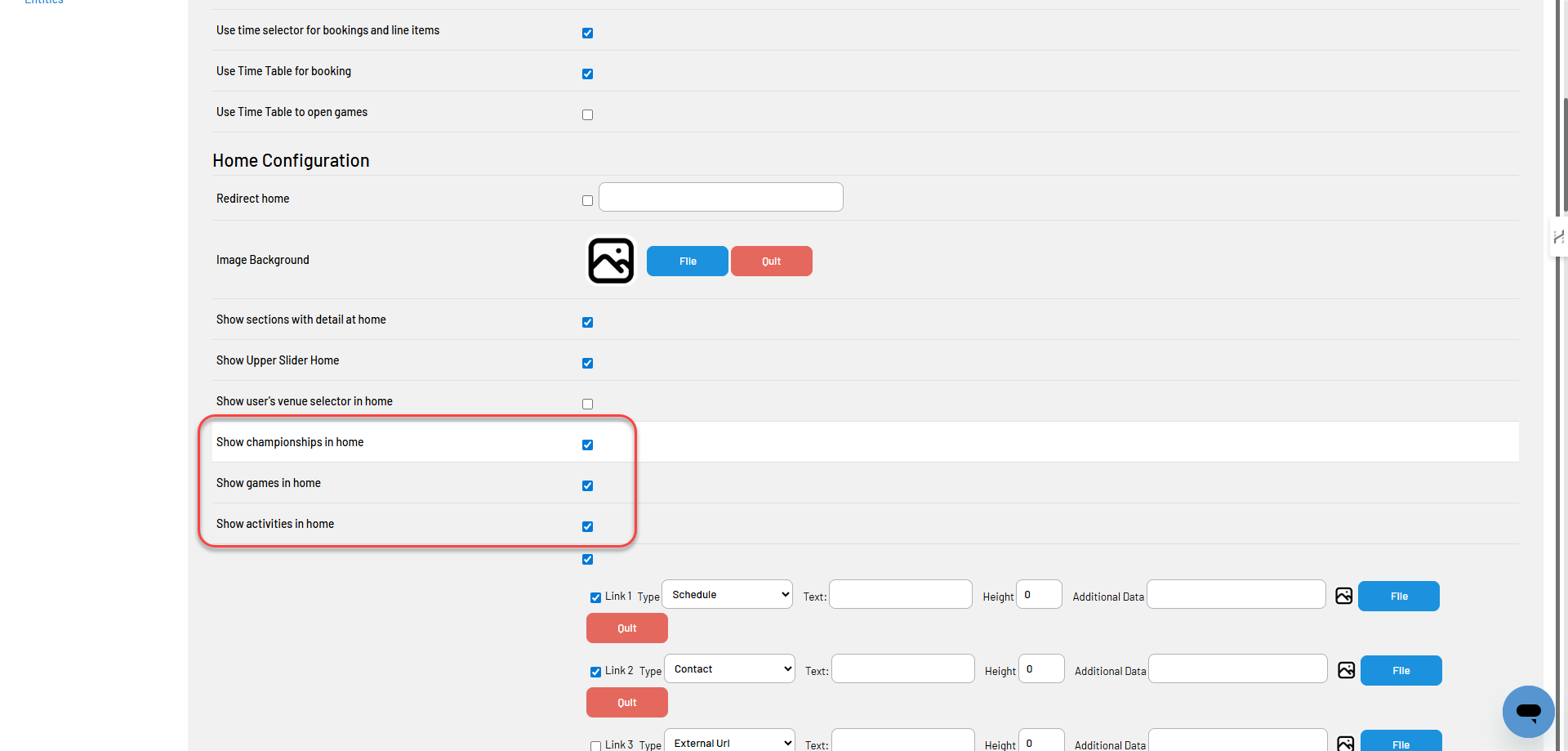1568x751 pixels.
Task: Click the Entities link in the sidebar
Action: (x=44, y=2)
